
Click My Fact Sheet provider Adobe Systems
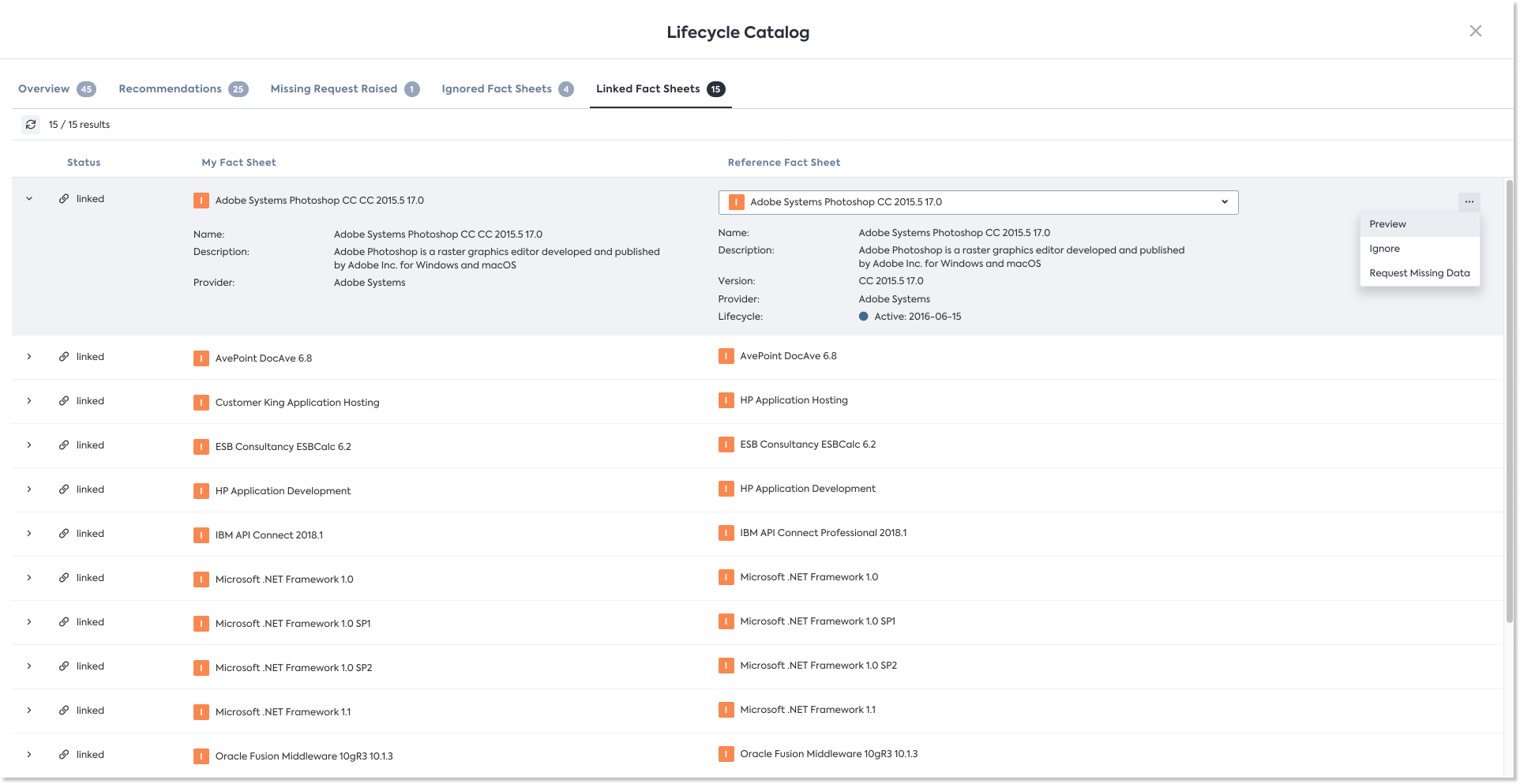370,283
